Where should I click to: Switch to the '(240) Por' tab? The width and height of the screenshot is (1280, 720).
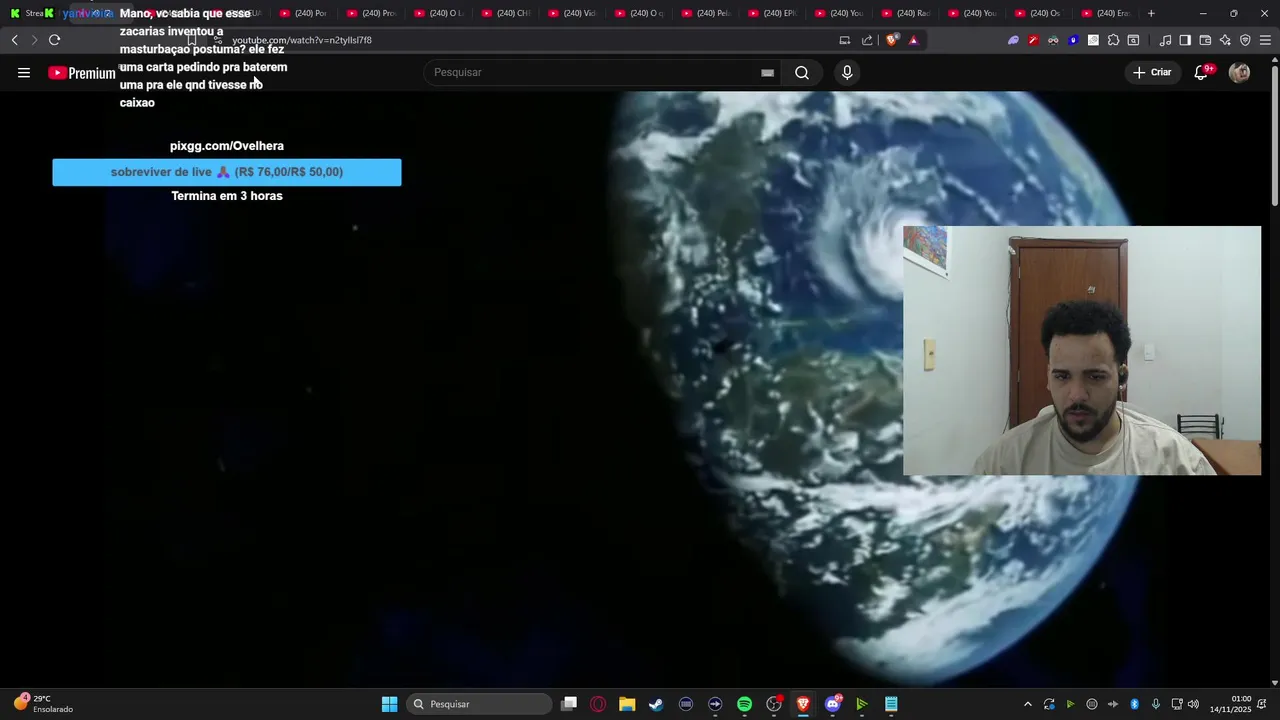(x=304, y=13)
